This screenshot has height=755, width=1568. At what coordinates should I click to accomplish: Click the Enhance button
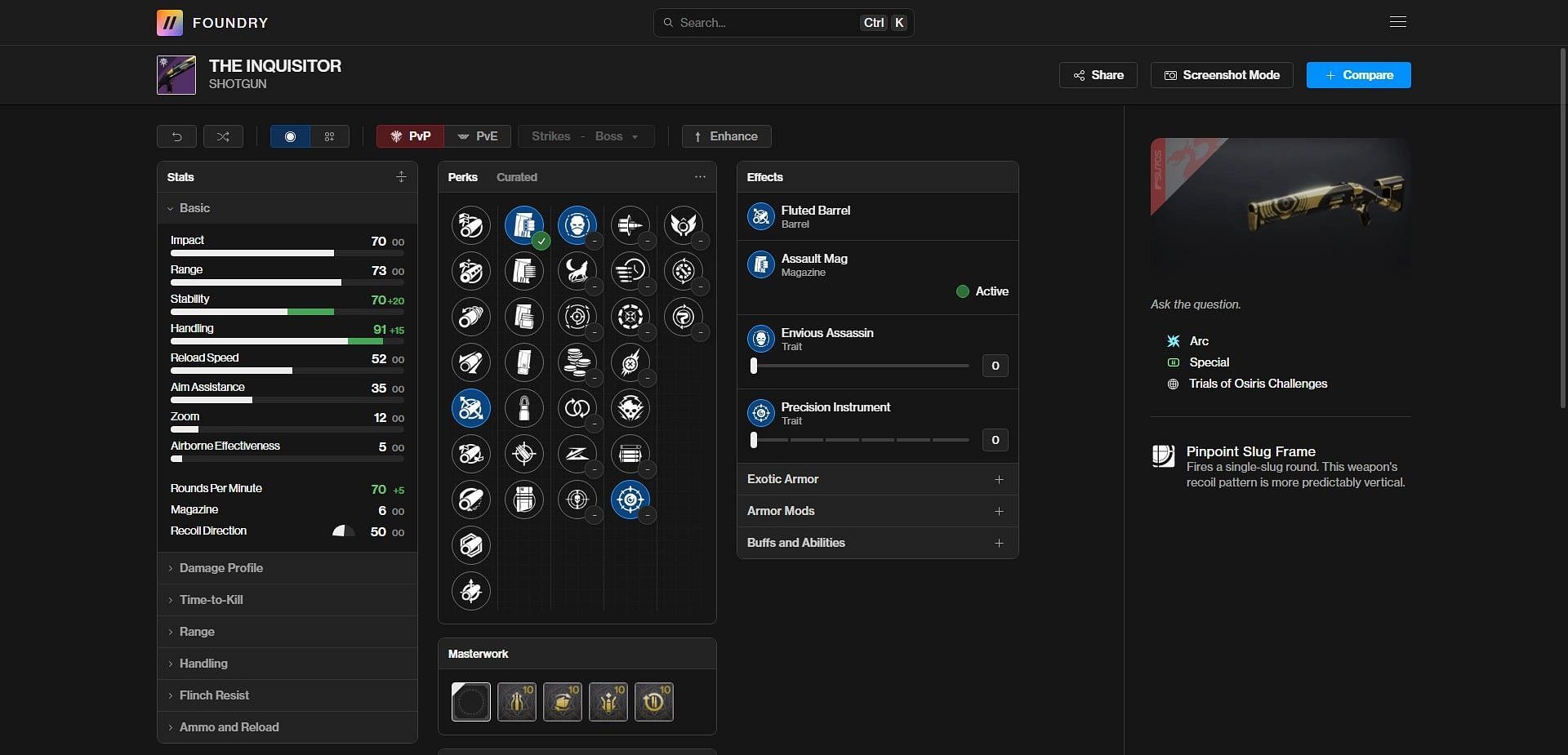(x=726, y=136)
